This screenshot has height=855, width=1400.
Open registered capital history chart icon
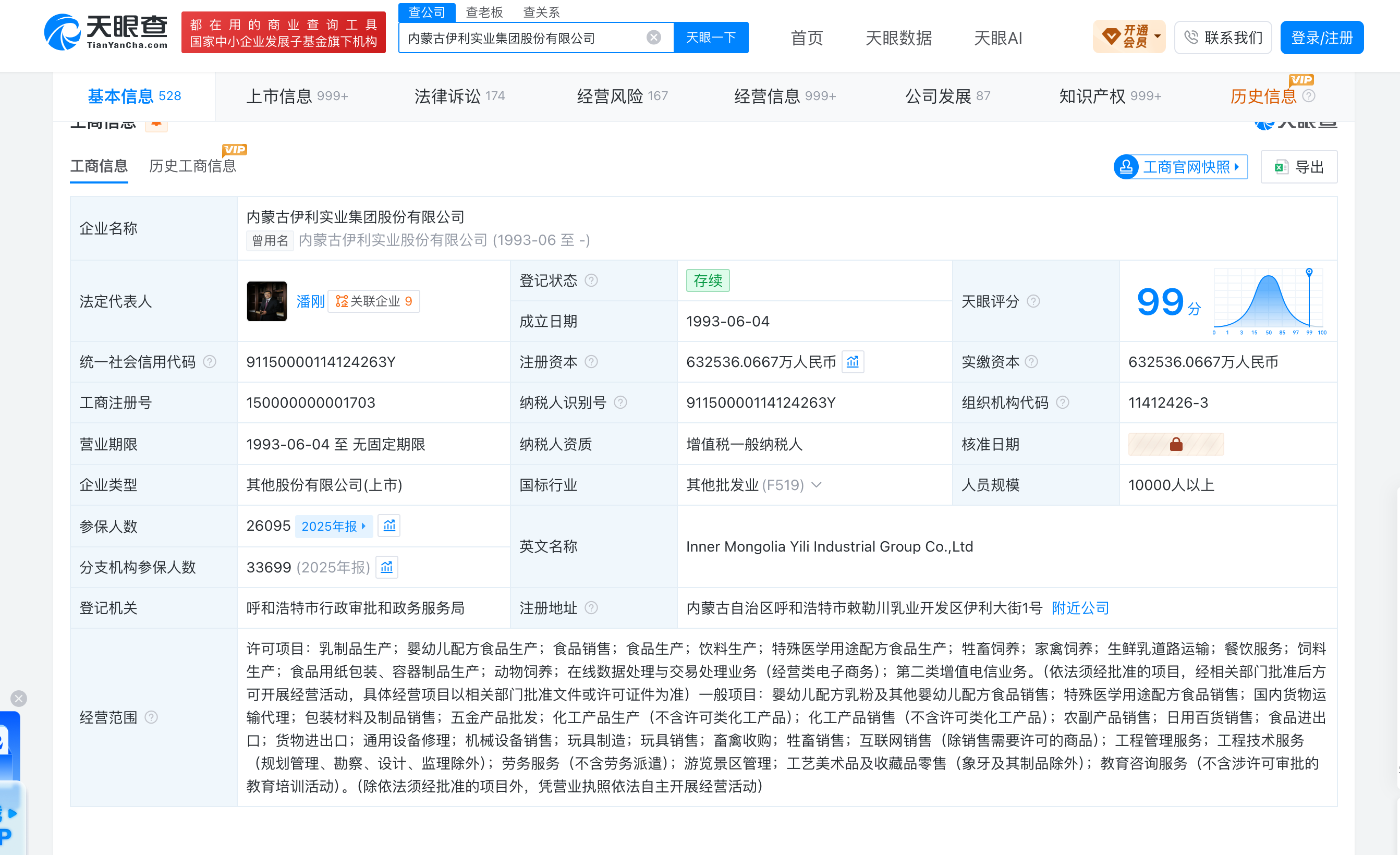click(853, 362)
